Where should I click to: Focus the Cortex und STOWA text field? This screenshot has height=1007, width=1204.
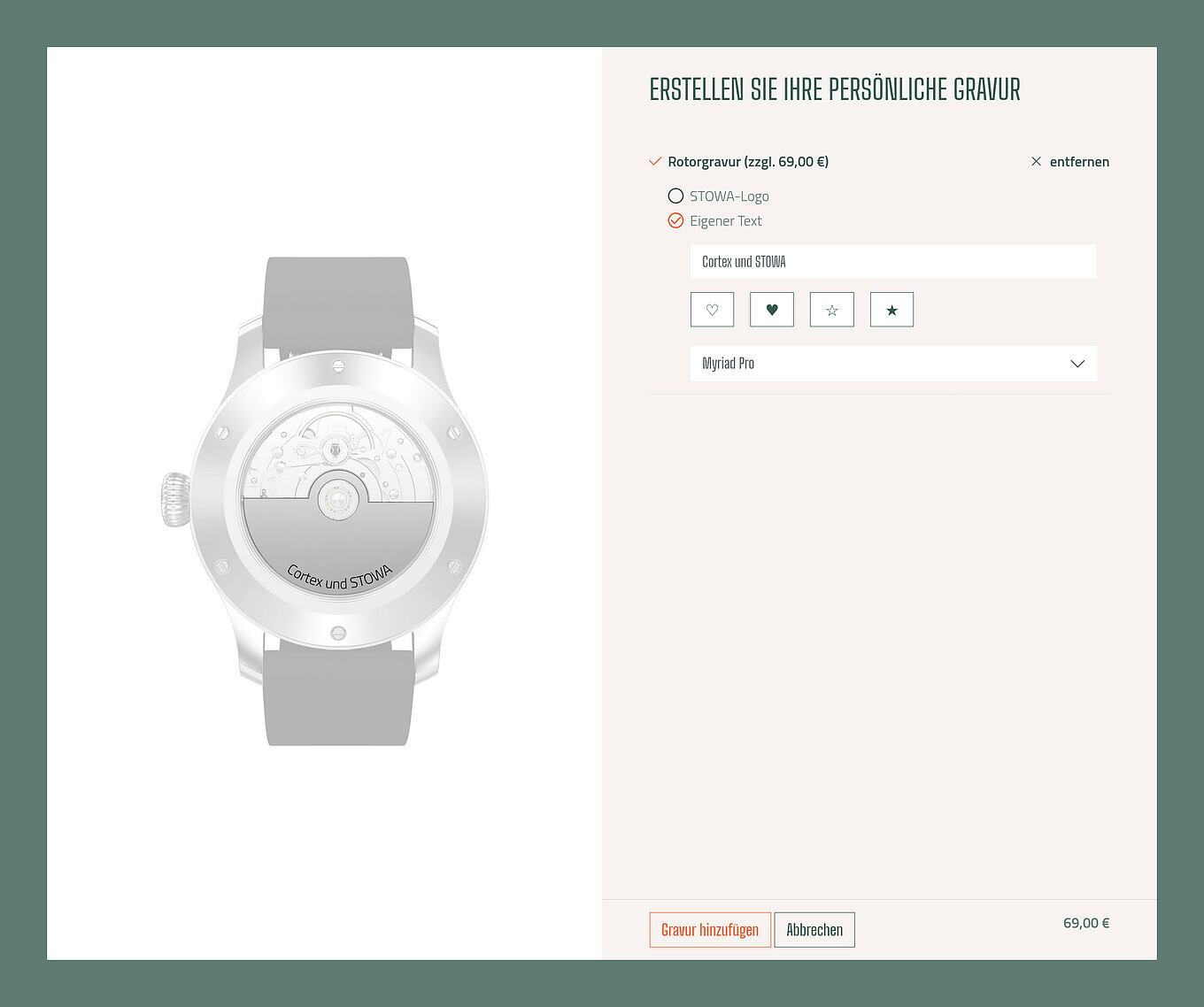click(893, 262)
